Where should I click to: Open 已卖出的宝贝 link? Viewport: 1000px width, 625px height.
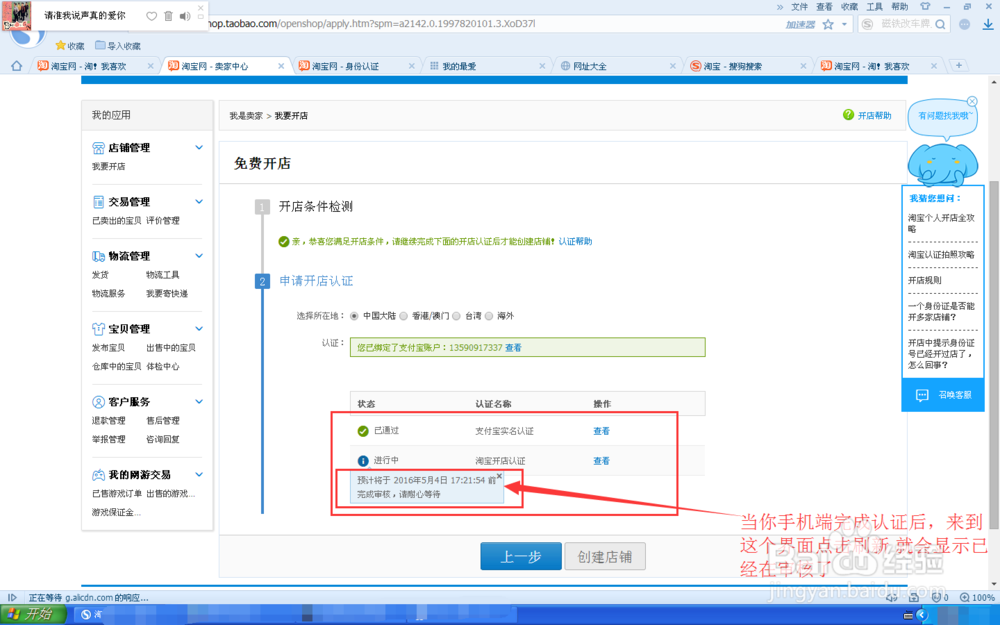point(117,221)
